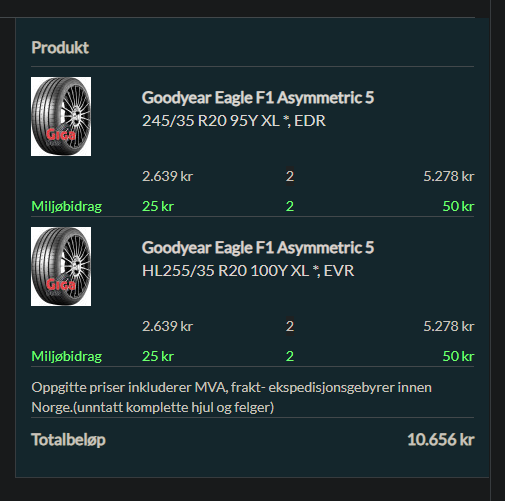Viewport: 505px width, 501px height.
Task: Click the second Miljøbidrag label
Action: (x=67, y=357)
